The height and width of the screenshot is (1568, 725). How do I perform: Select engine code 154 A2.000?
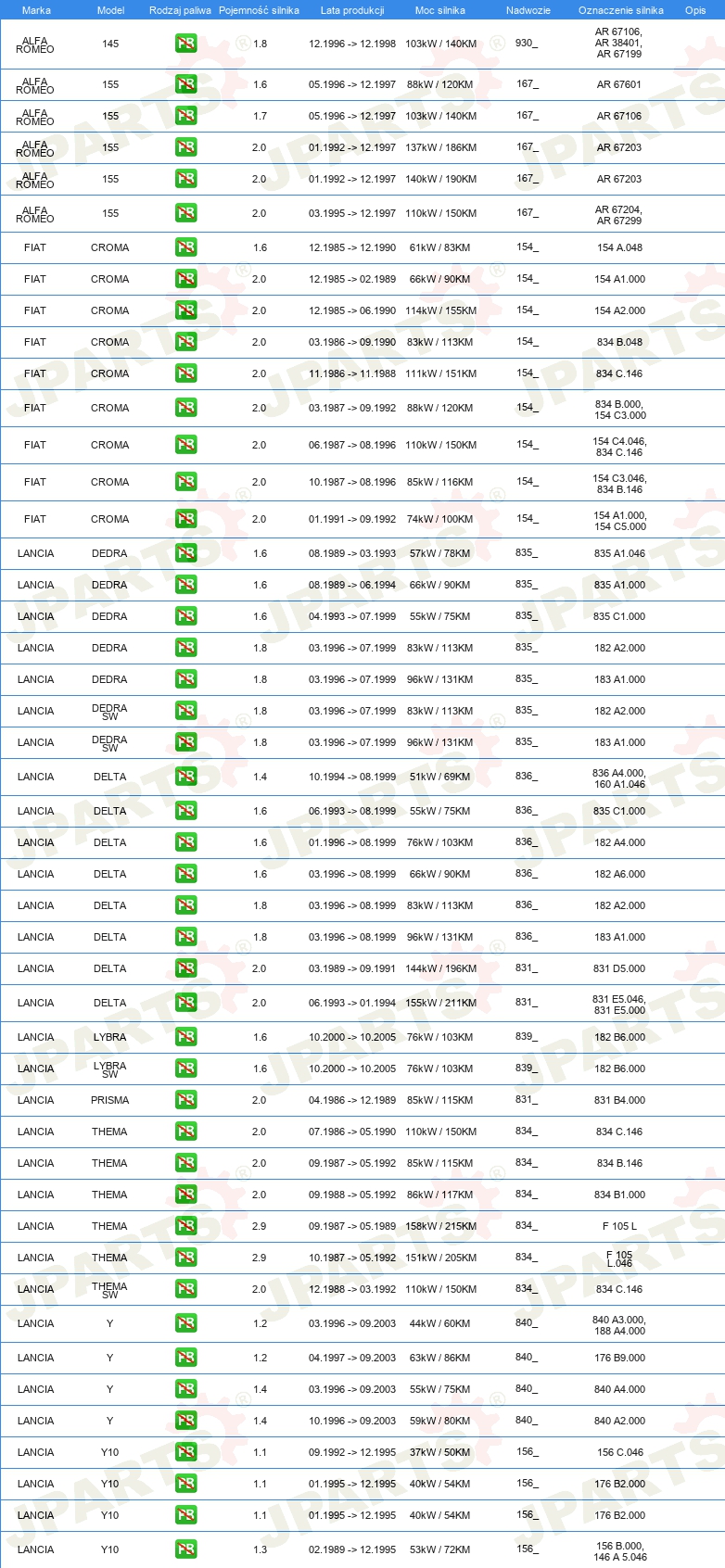click(619, 310)
